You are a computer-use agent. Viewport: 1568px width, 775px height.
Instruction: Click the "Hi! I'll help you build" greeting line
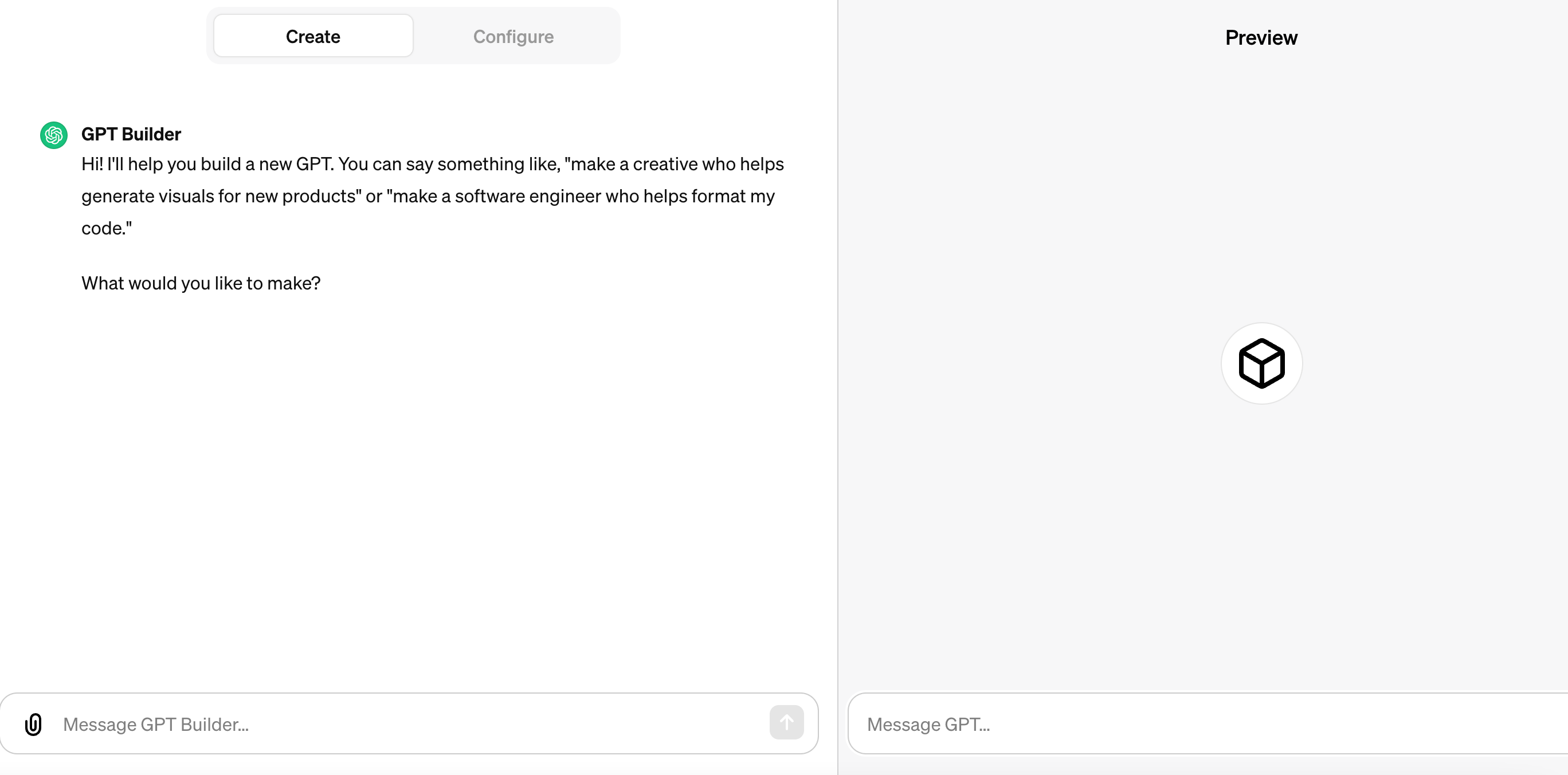432,165
